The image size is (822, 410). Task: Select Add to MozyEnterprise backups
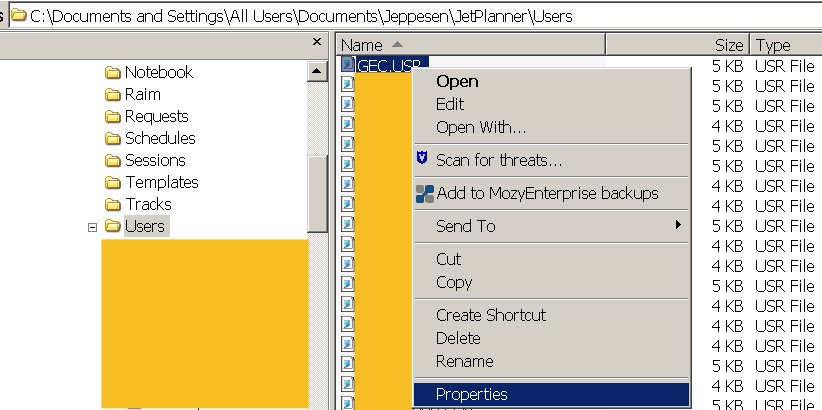click(546, 193)
